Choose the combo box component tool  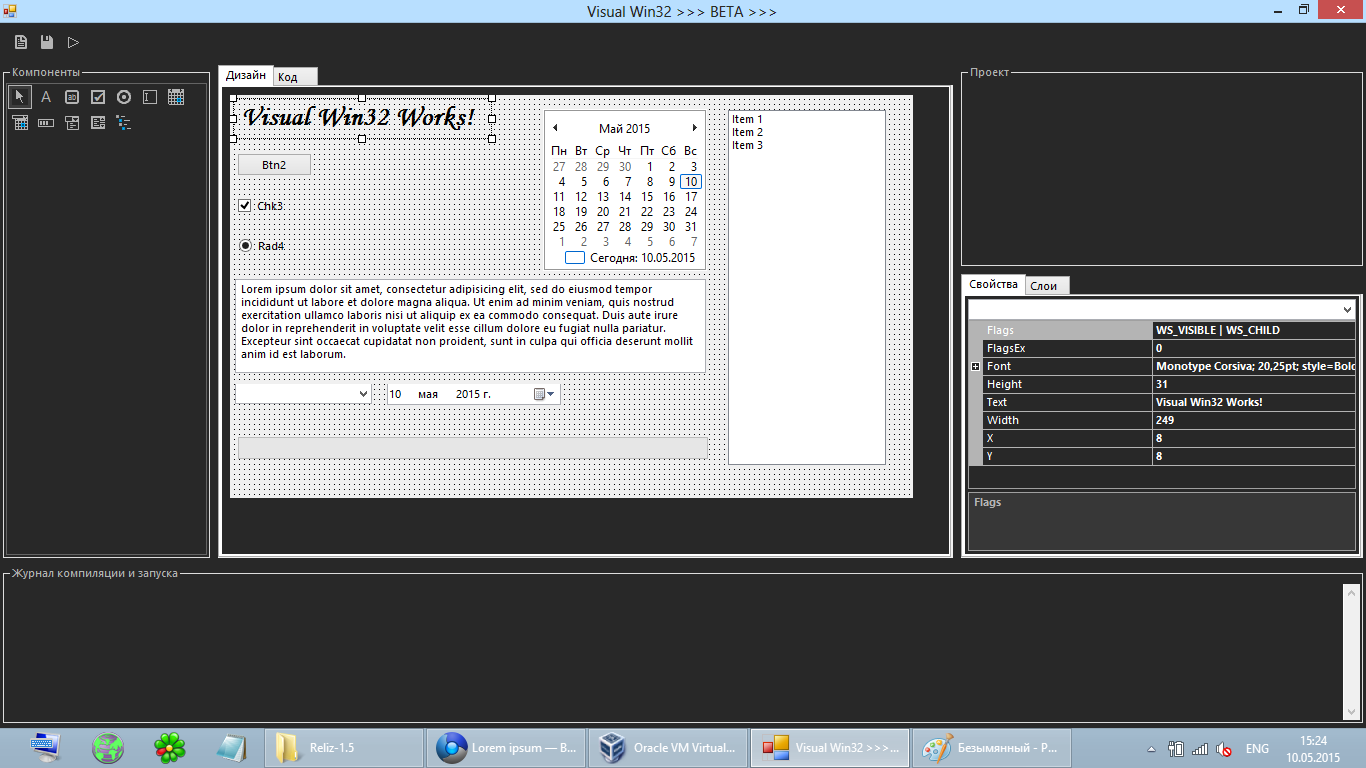[x=72, y=123]
